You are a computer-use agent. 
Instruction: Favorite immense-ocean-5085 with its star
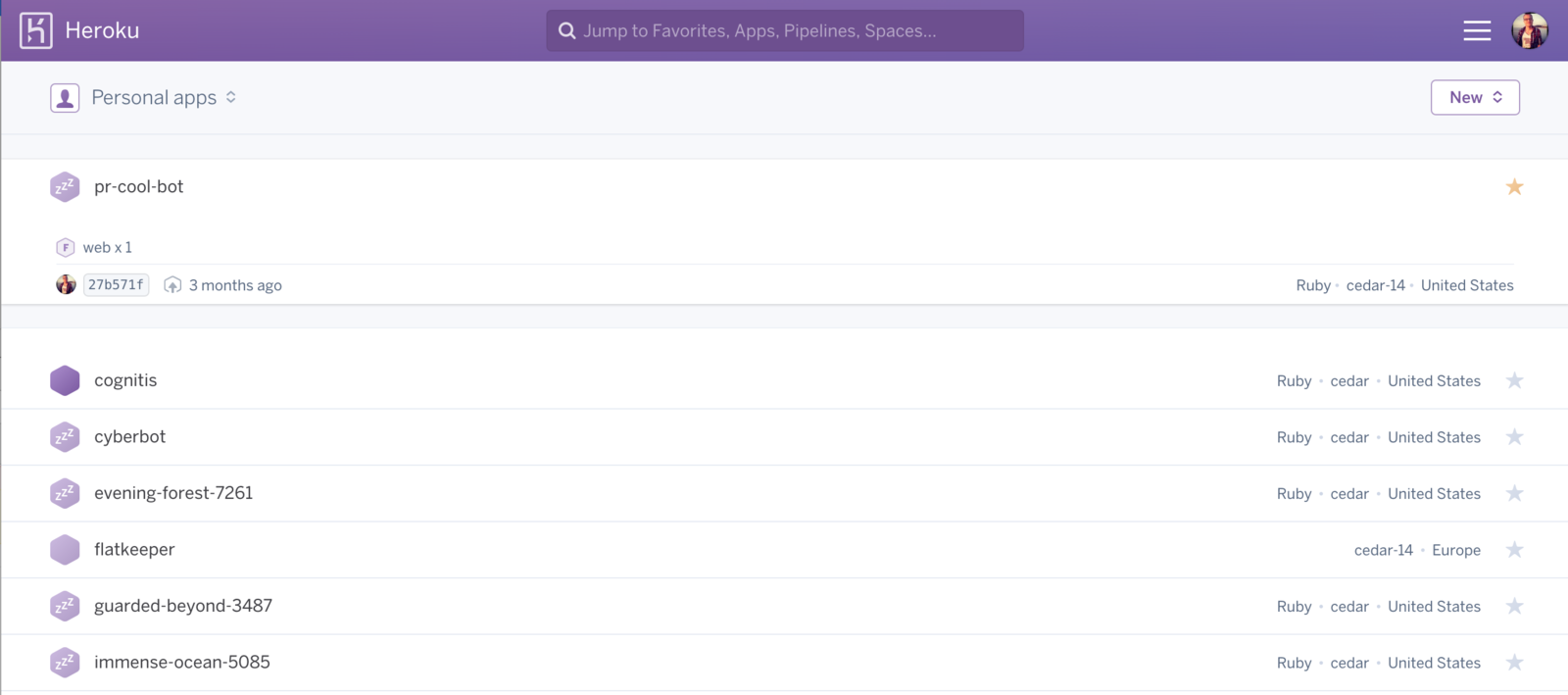(x=1514, y=663)
